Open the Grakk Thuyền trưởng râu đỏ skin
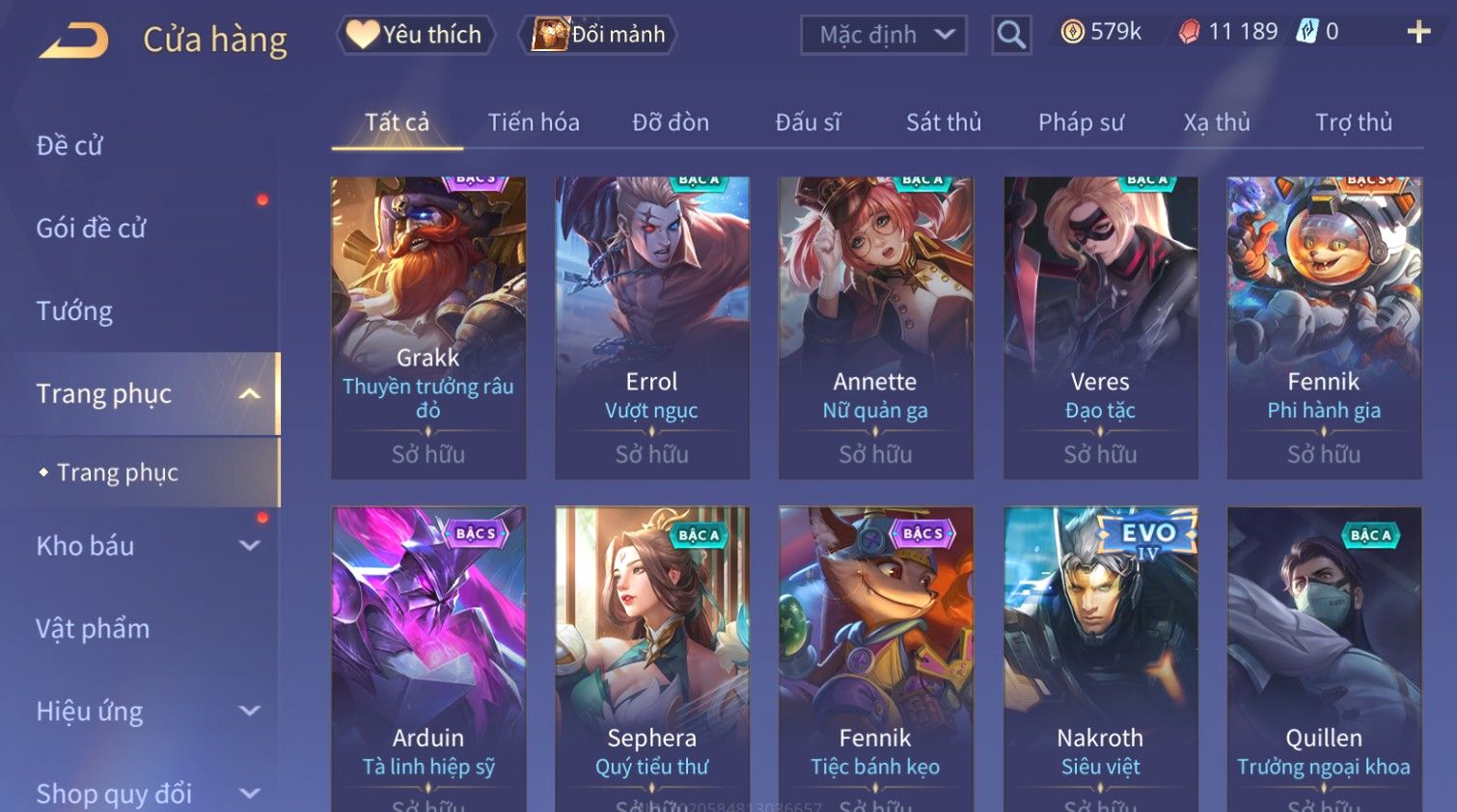The image size is (1457, 812). coord(428,328)
